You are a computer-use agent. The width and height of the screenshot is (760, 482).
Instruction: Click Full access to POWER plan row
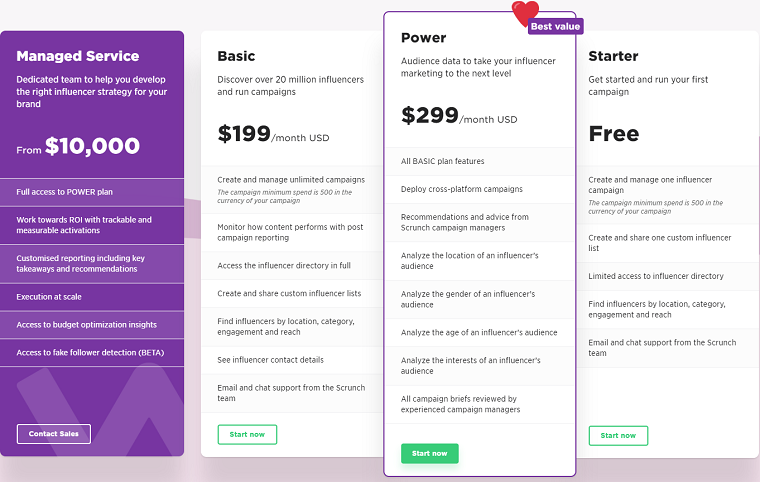[92, 192]
